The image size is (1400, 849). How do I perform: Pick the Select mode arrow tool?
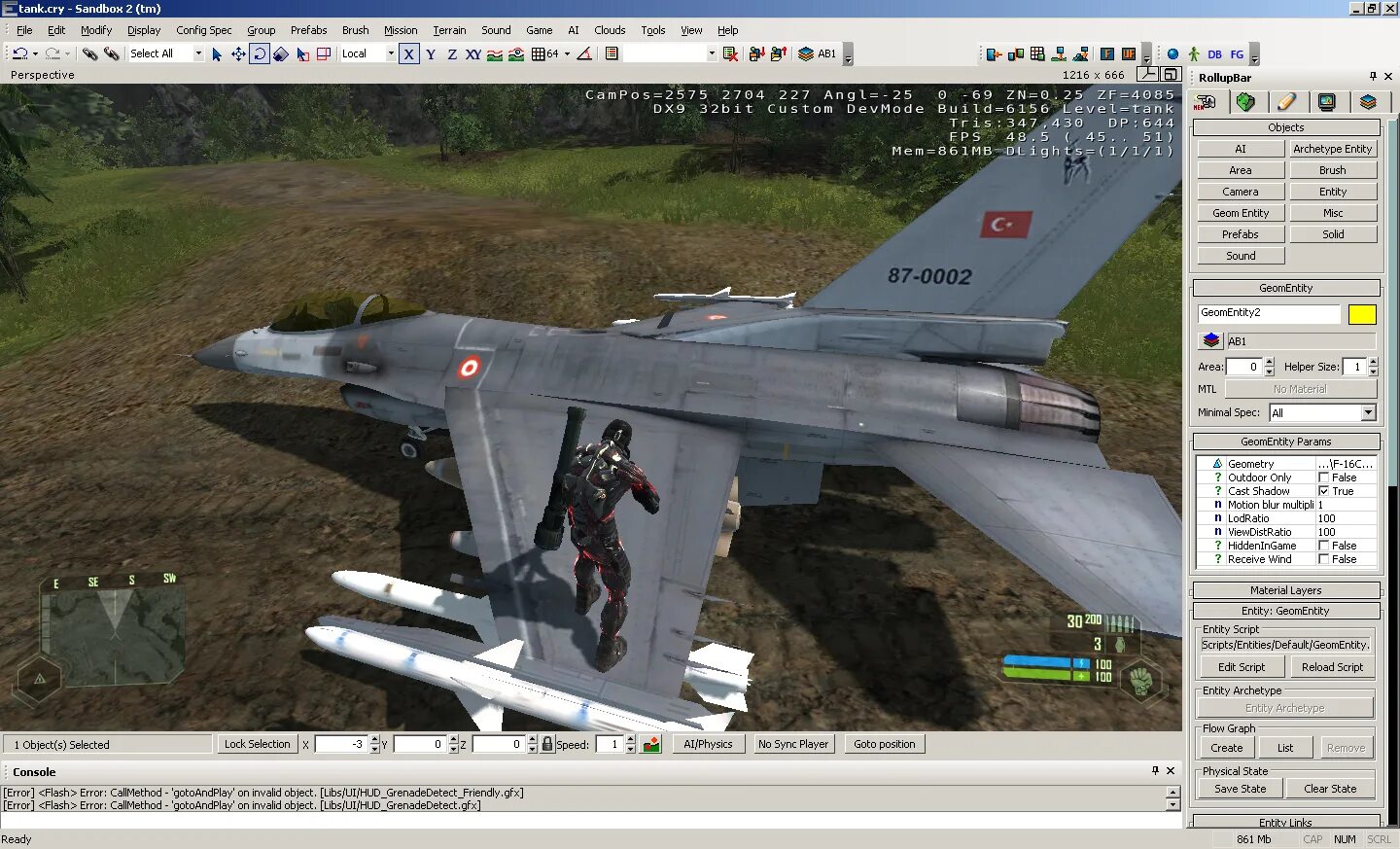click(x=216, y=54)
